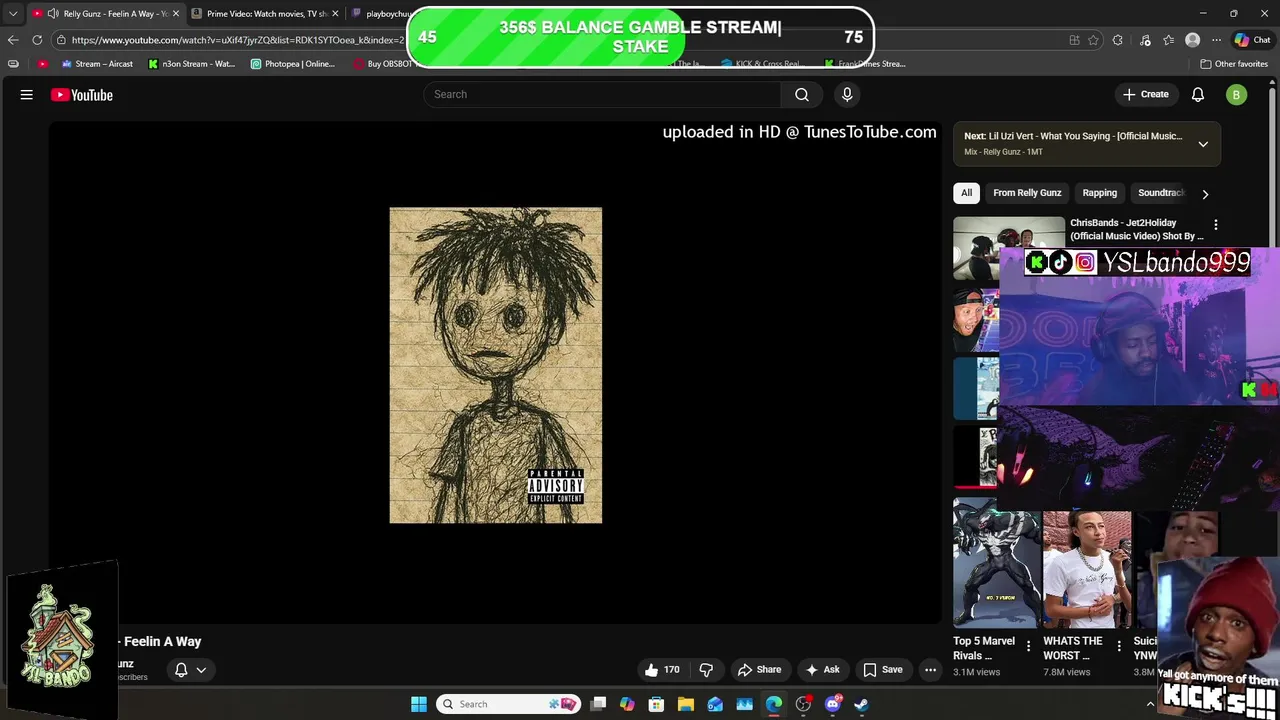The height and width of the screenshot is (720, 1280).
Task: Reload the page in the browser
Action: [x=37, y=40]
